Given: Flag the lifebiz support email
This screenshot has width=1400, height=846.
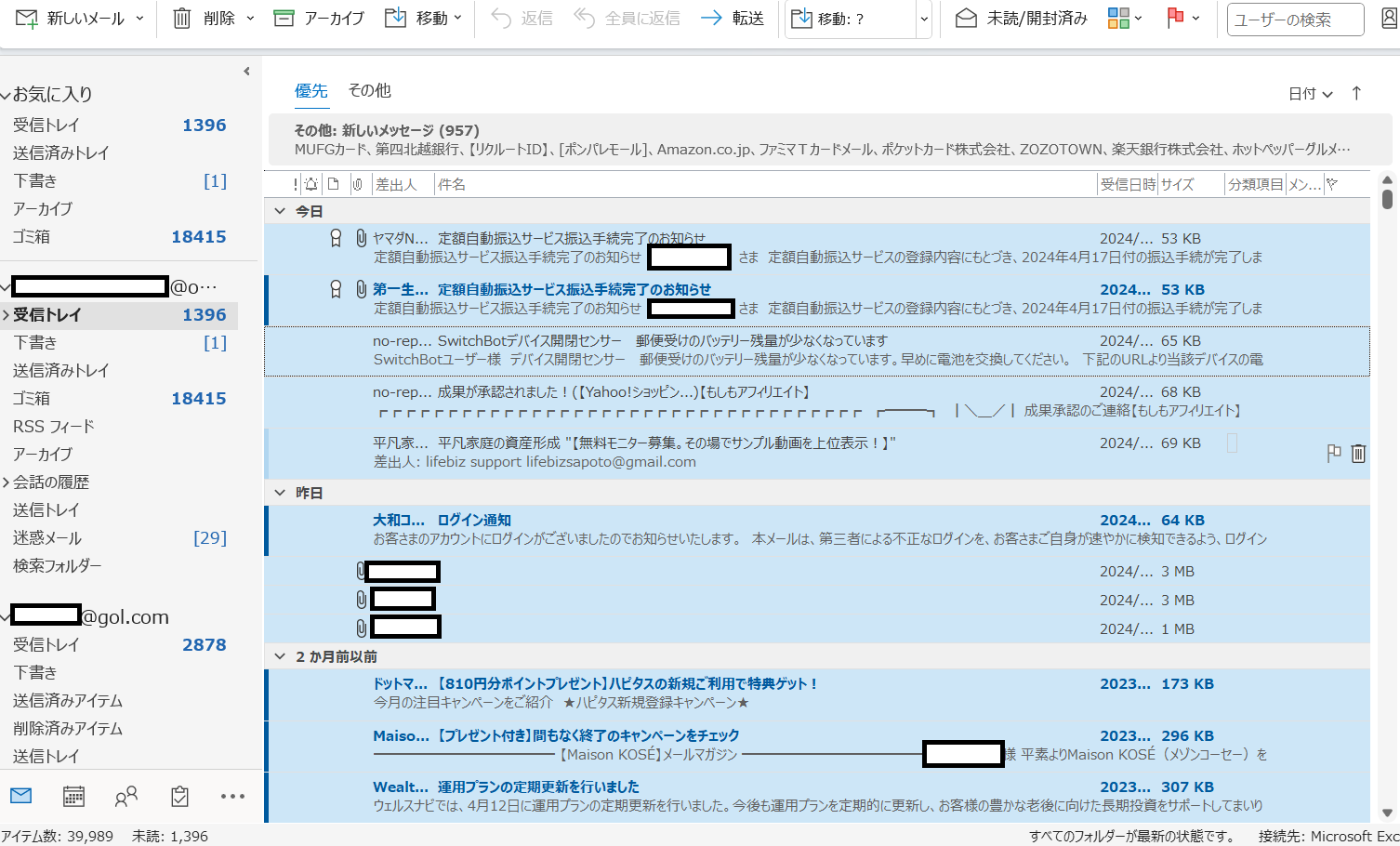Looking at the screenshot, I should [x=1333, y=453].
